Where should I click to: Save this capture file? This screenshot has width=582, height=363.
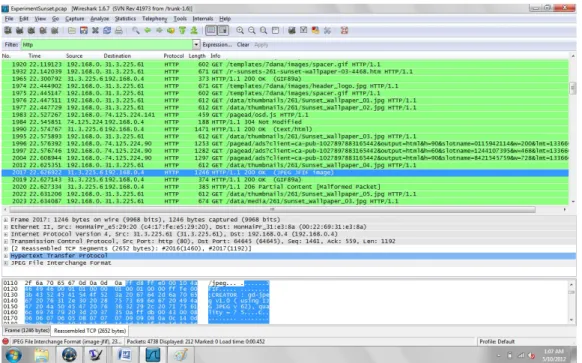84,30
